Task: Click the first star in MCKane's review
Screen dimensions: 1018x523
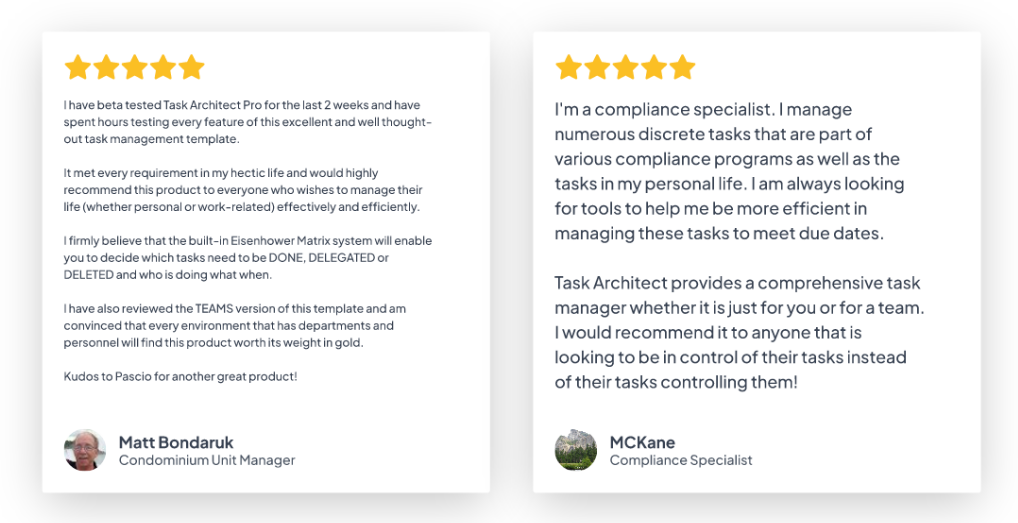Action: click(x=568, y=67)
